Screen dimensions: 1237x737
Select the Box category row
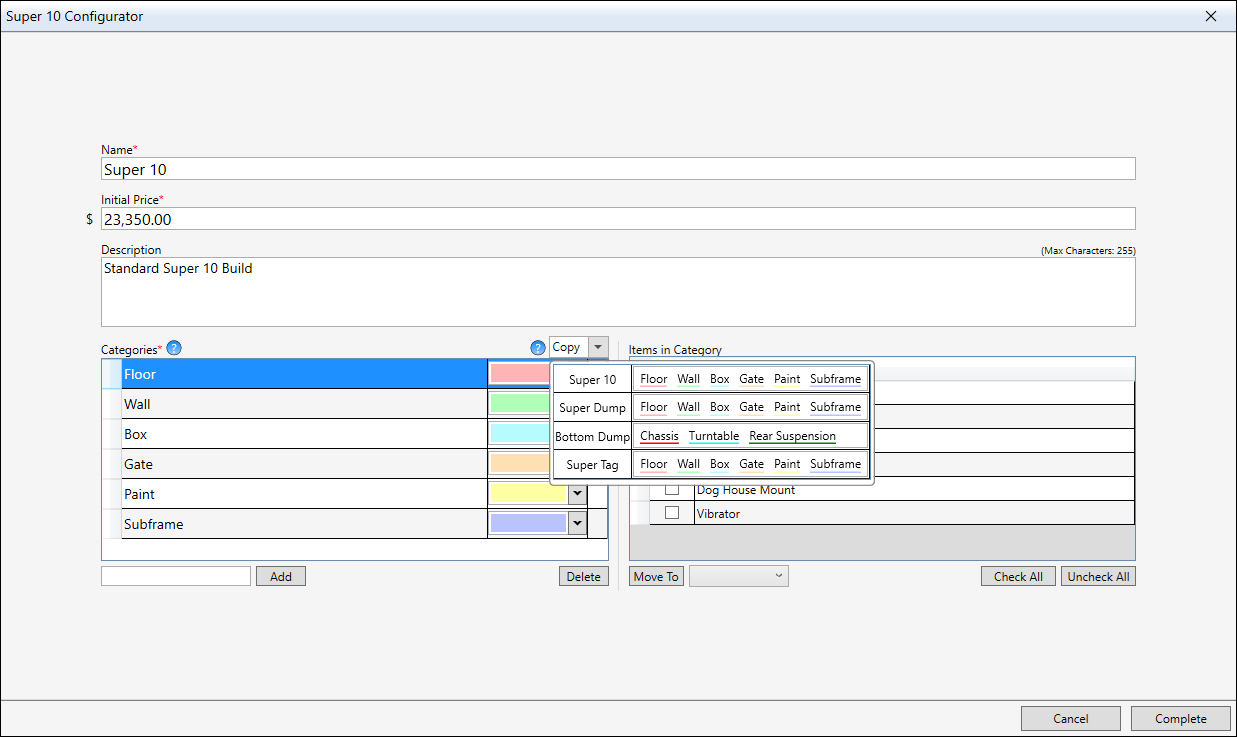click(300, 434)
